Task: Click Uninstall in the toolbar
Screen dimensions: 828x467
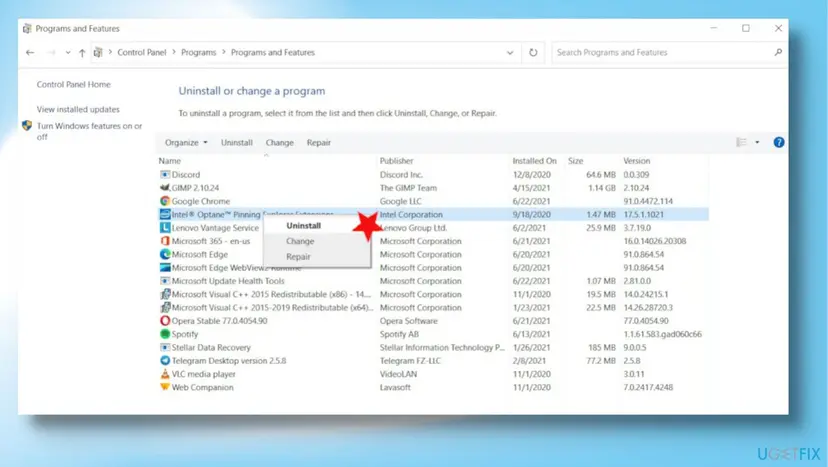Action: click(x=237, y=143)
